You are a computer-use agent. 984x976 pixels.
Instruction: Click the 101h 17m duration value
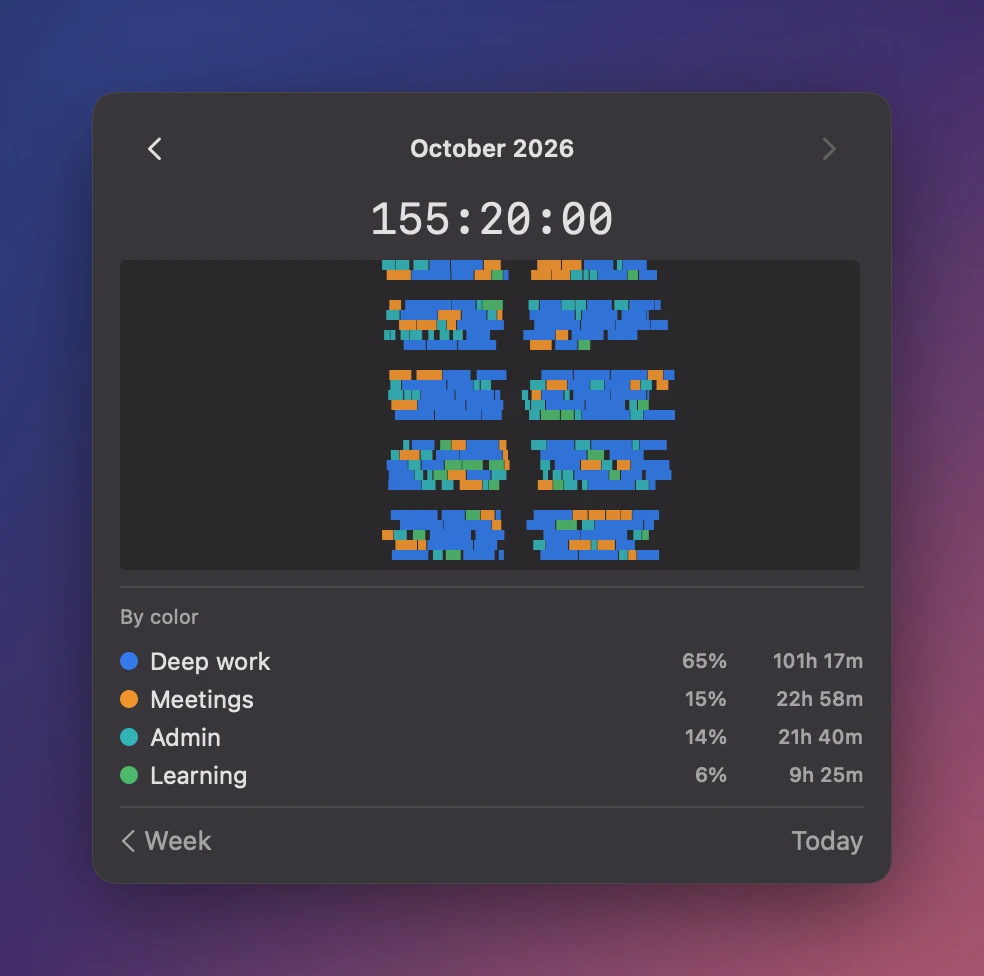[818, 661]
